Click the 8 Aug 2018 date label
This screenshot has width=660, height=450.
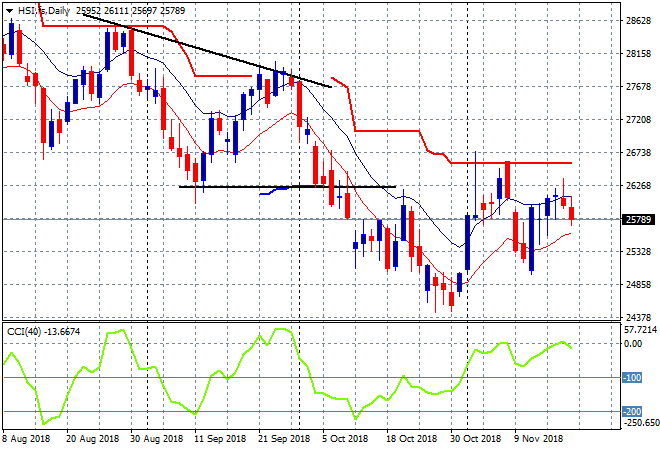pyautogui.click(x=26, y=439)
